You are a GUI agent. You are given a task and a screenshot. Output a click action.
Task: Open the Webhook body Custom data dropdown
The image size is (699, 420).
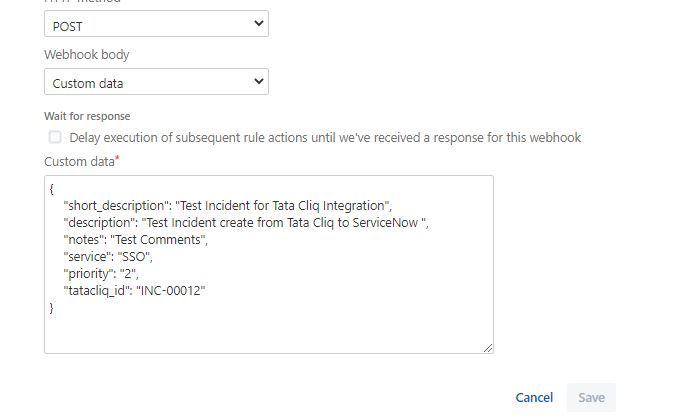(x=156, y=82)
